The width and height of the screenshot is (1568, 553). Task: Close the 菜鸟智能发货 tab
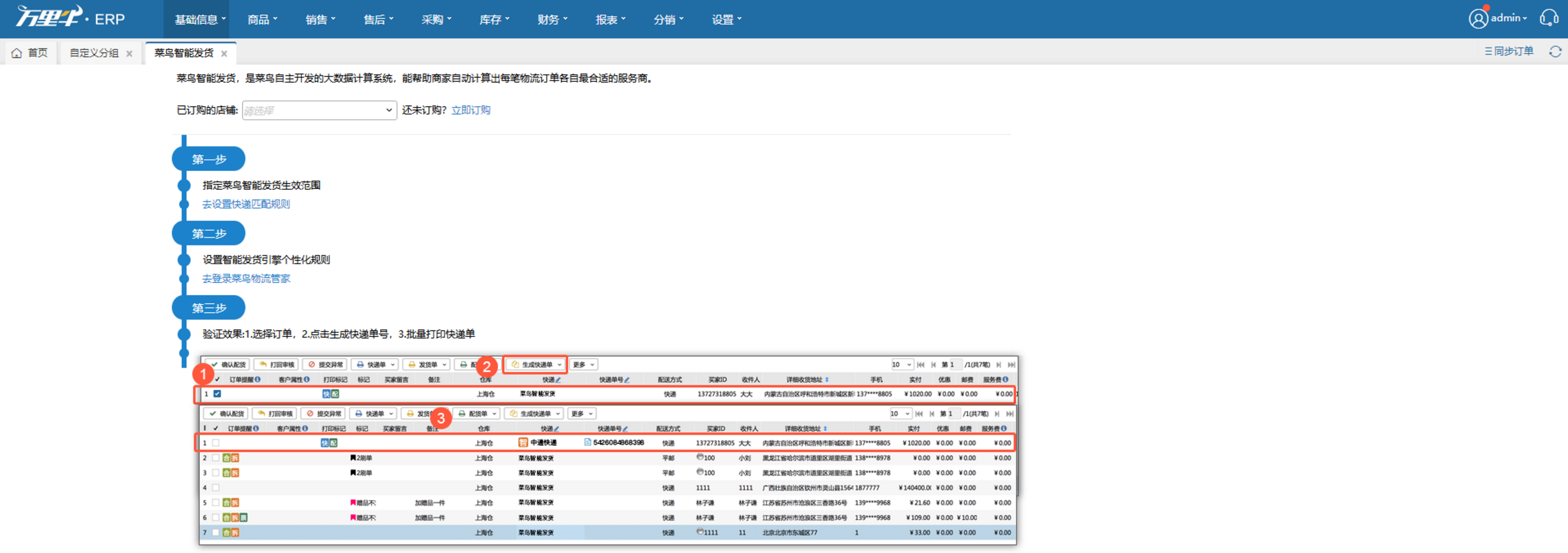coord(224,53)
